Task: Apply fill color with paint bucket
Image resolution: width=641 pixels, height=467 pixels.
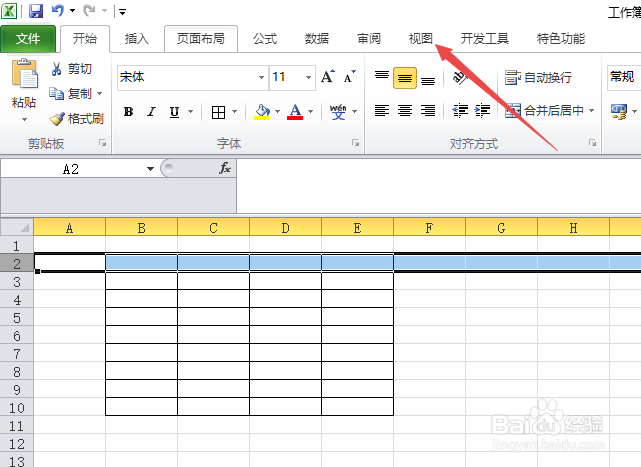Action: coord(262,111)
